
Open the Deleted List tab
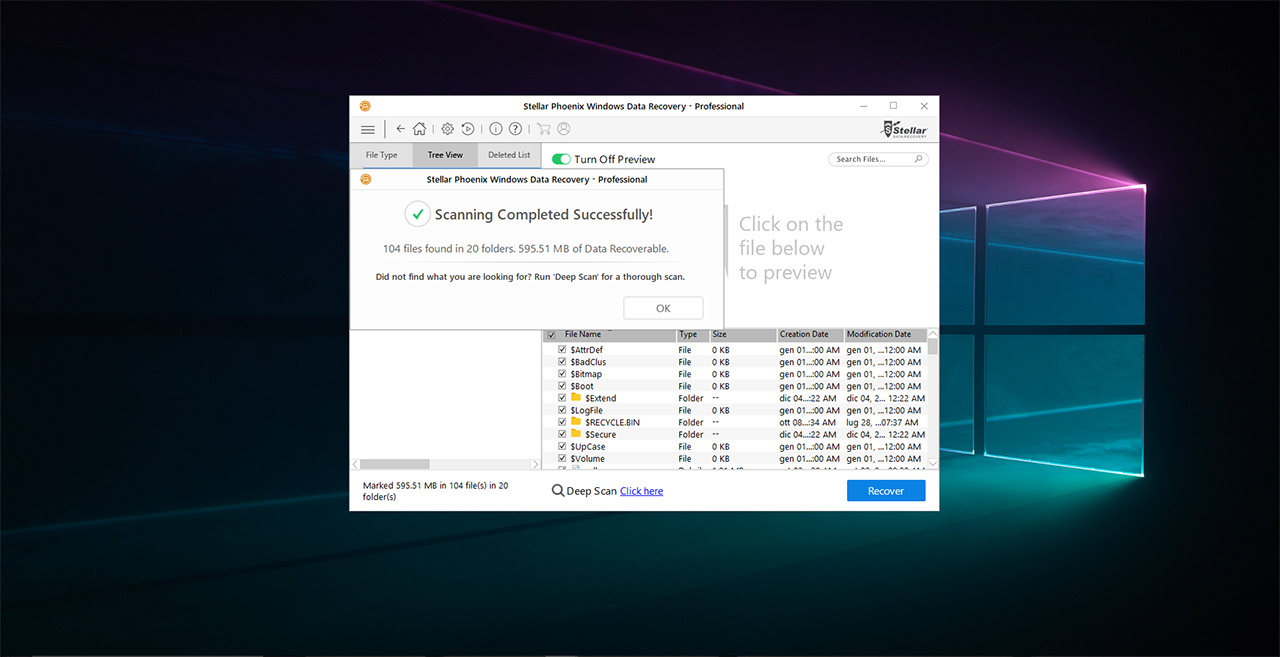(x=509, y=155)
